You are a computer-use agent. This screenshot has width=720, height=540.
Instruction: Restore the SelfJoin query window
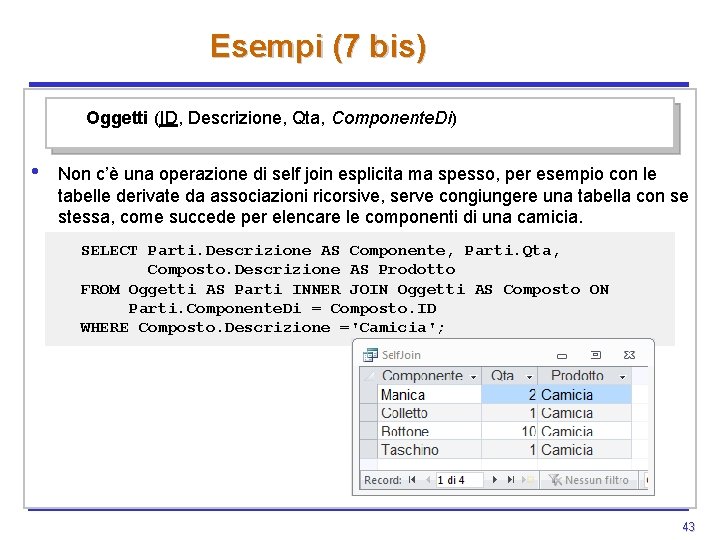tap(596, 355)
